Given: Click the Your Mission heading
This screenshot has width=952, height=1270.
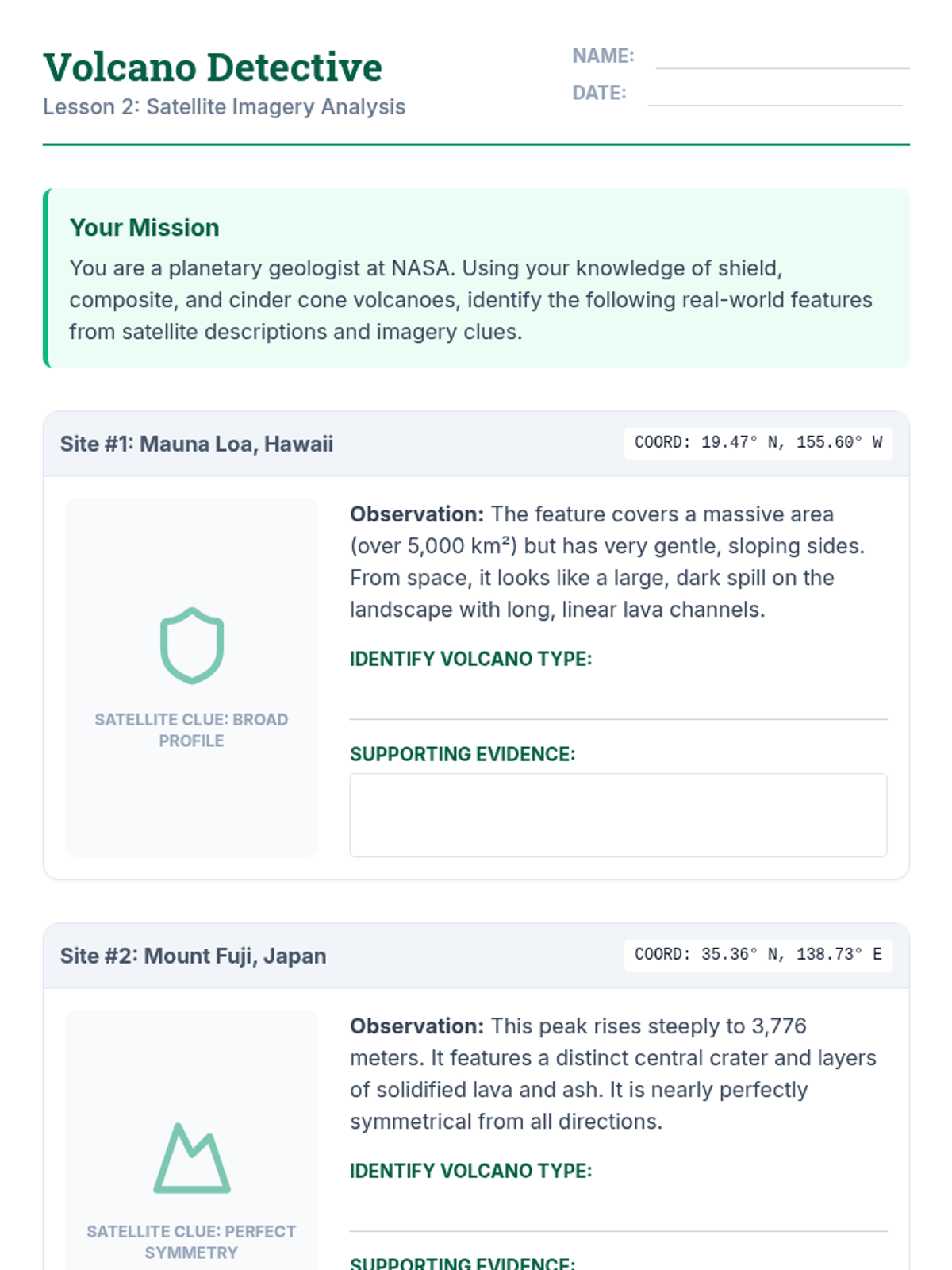Looking at the screenshot, I should pyautogui.click(x=144, y=228).
